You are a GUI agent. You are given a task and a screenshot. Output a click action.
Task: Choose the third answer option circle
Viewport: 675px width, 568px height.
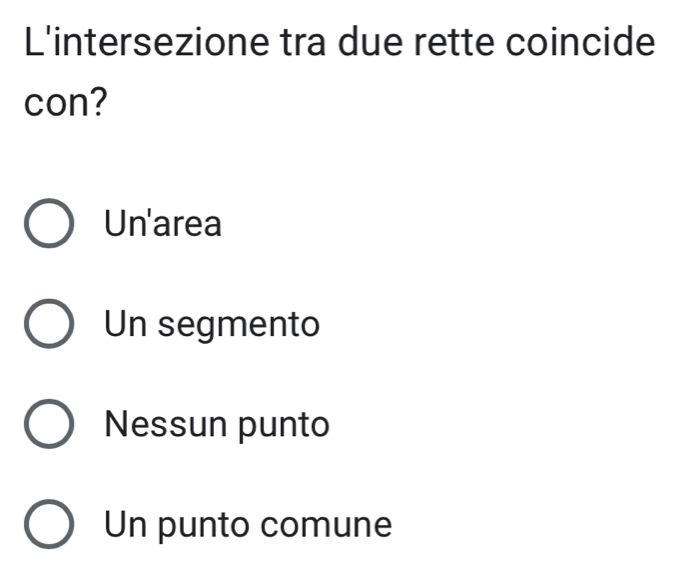tap(47, 425)
